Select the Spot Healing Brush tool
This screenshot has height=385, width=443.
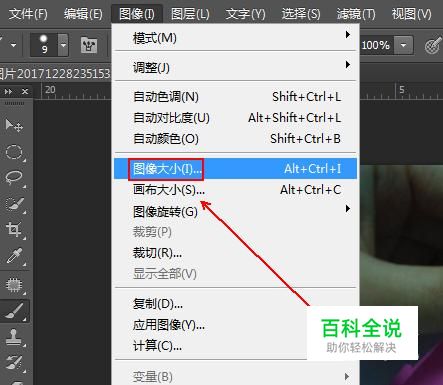tap(14, 285)
